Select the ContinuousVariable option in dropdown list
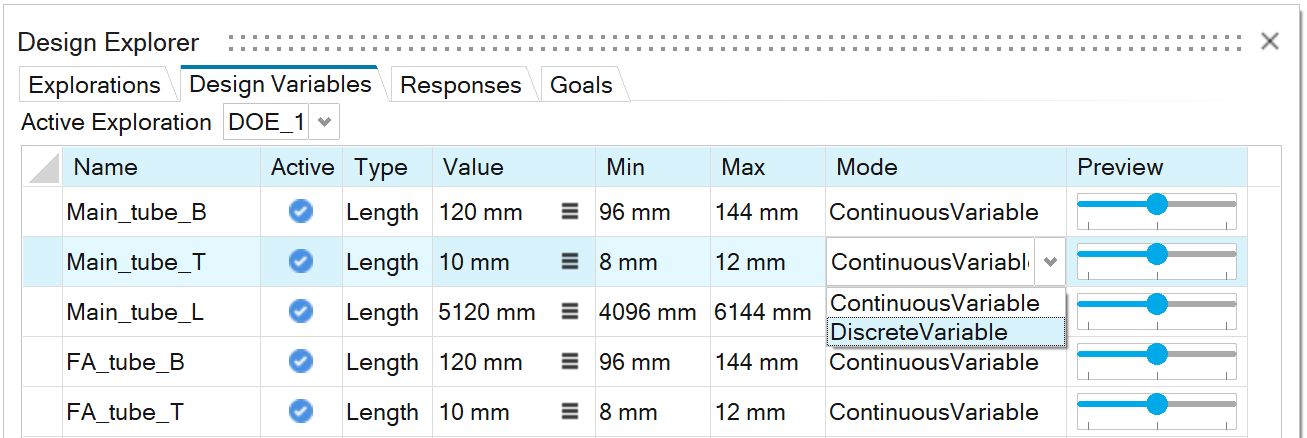This screenshot has height=438, width=1307. click(x=935, y=303)
